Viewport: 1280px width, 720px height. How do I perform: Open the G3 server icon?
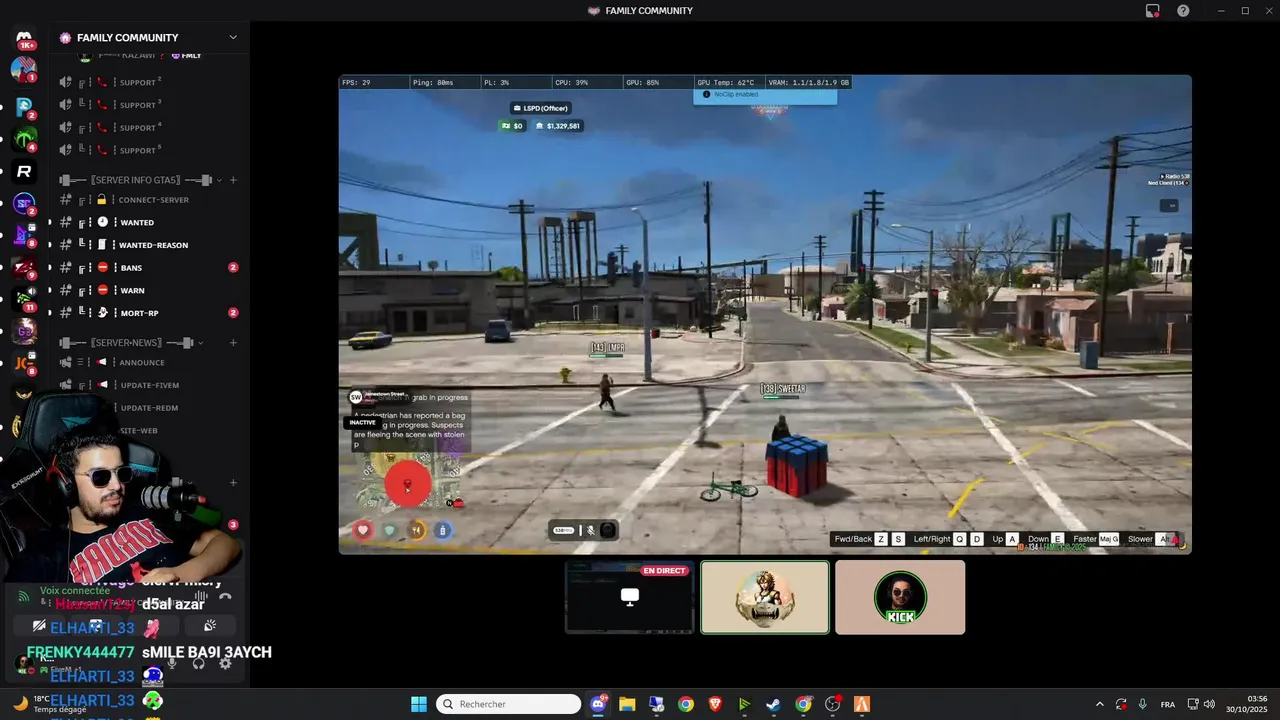[x=24, y=333]
